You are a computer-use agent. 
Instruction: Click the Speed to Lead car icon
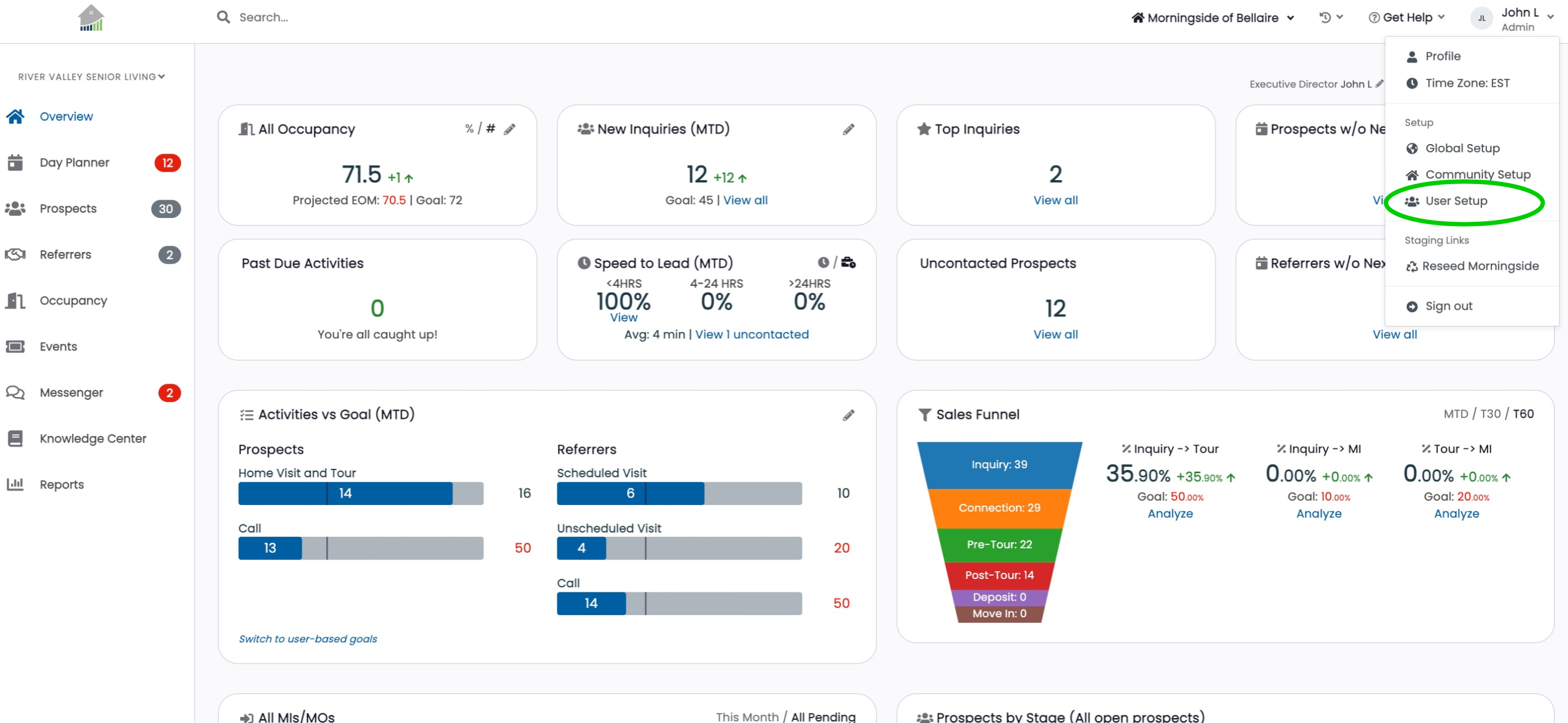[849, 262]
